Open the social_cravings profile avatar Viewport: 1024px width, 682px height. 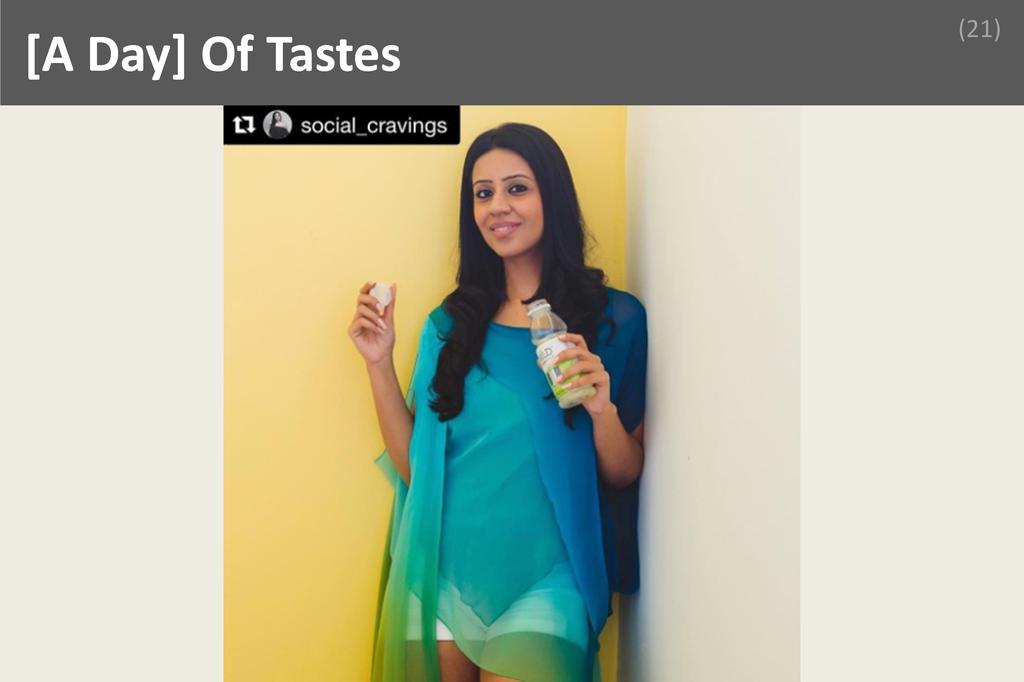tap(277, 124)
